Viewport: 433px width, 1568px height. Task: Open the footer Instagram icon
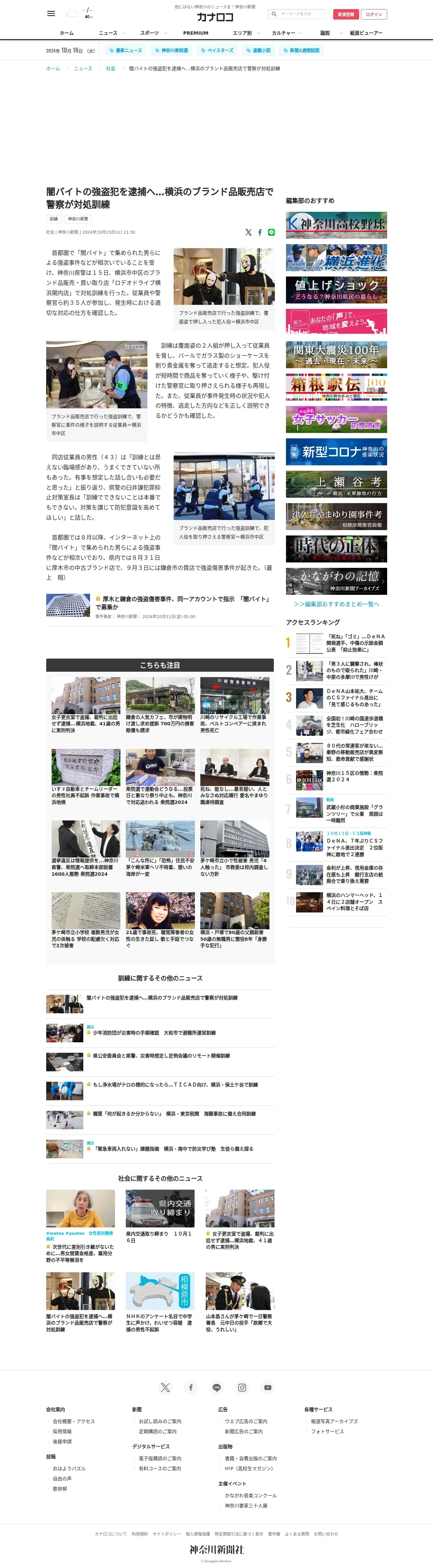(x=242, y=1387)
